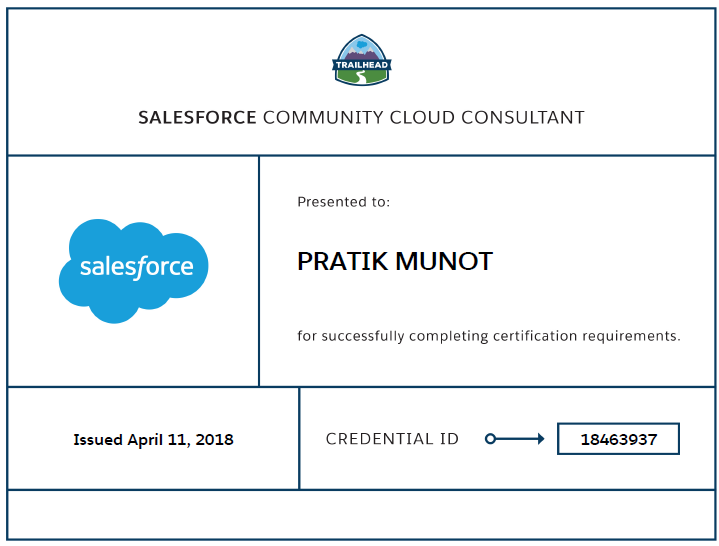The image size is (719, 546).
Task: Select the certificate title 'Salesforce Community Cloud Consultant'
Action: tap(361, 118)
